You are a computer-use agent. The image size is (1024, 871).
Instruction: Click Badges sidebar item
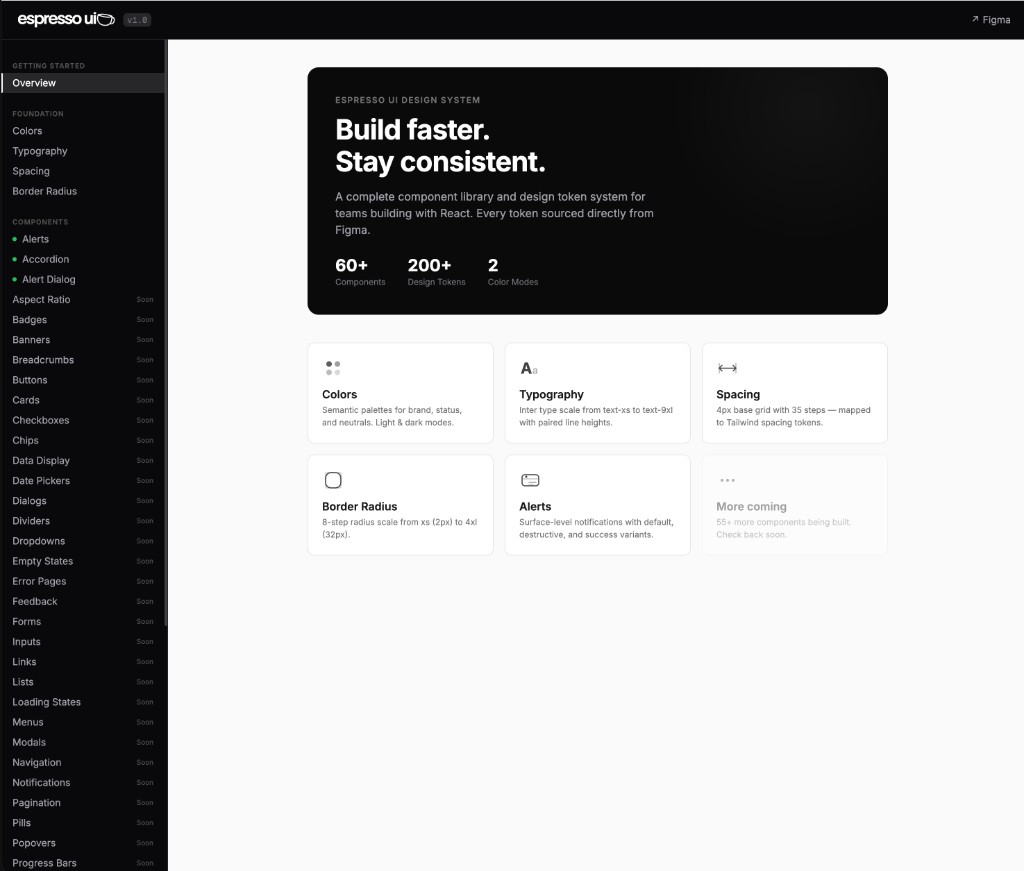[x=83, y=320]
